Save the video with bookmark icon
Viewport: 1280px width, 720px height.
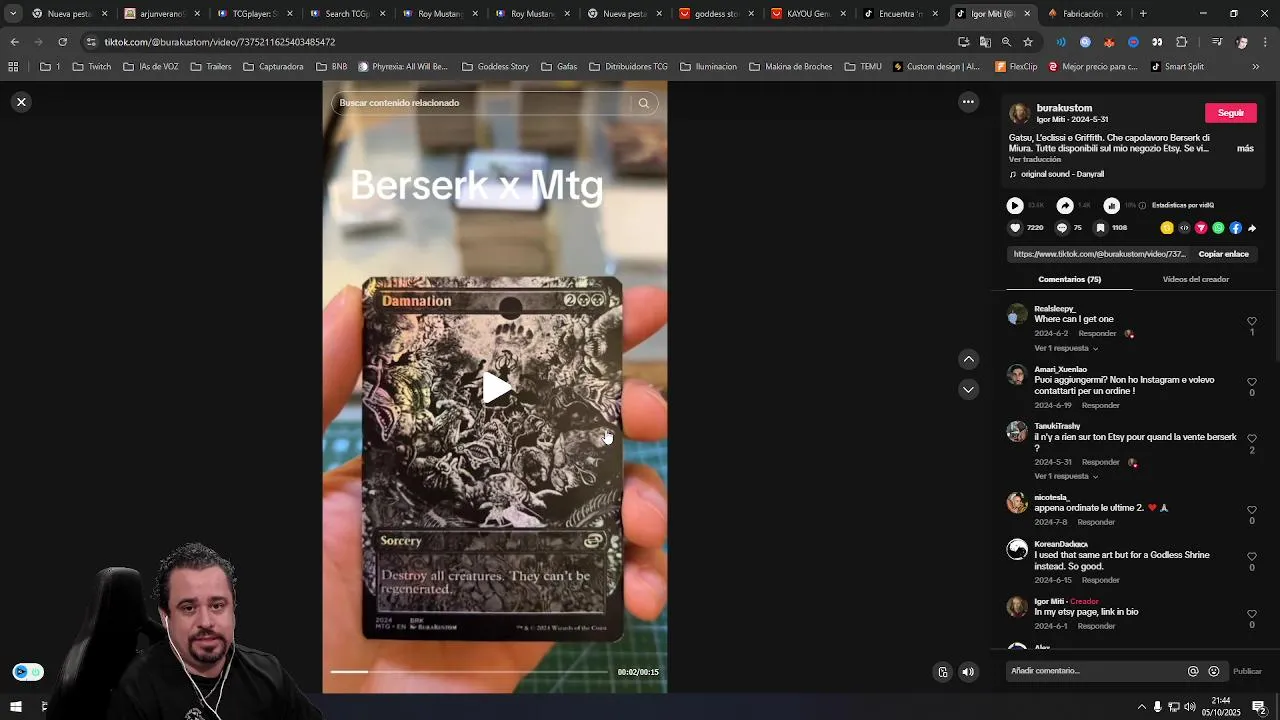tap(1100, 228)
